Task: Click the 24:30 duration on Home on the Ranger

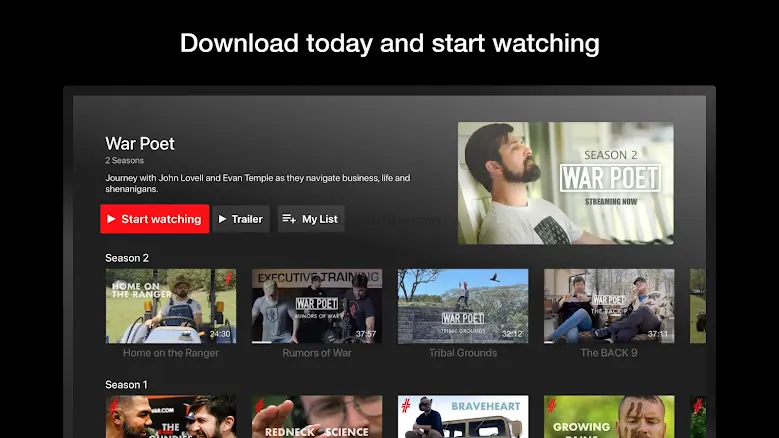Action: [x=220, y=334]
